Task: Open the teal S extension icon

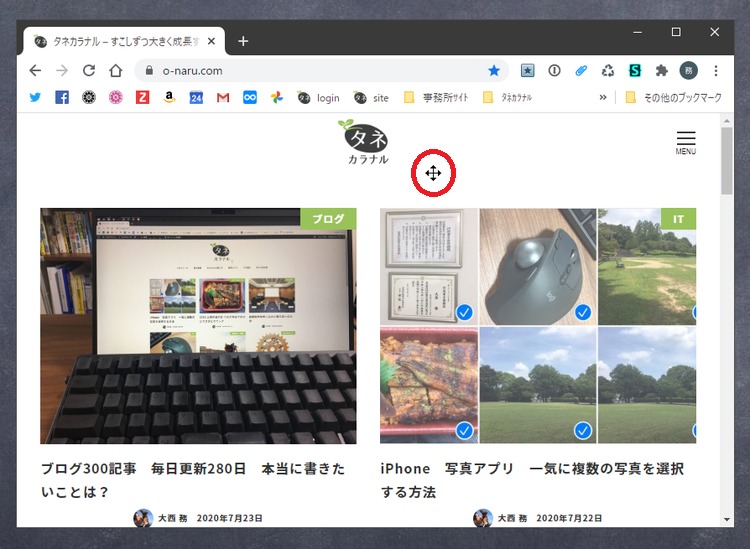Action: [x=635, y=71]
